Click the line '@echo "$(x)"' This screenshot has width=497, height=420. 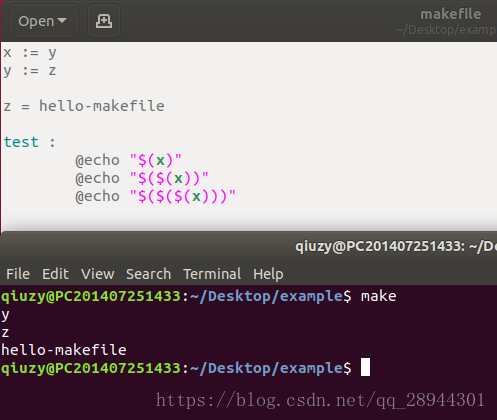click(x=128, y=160)
